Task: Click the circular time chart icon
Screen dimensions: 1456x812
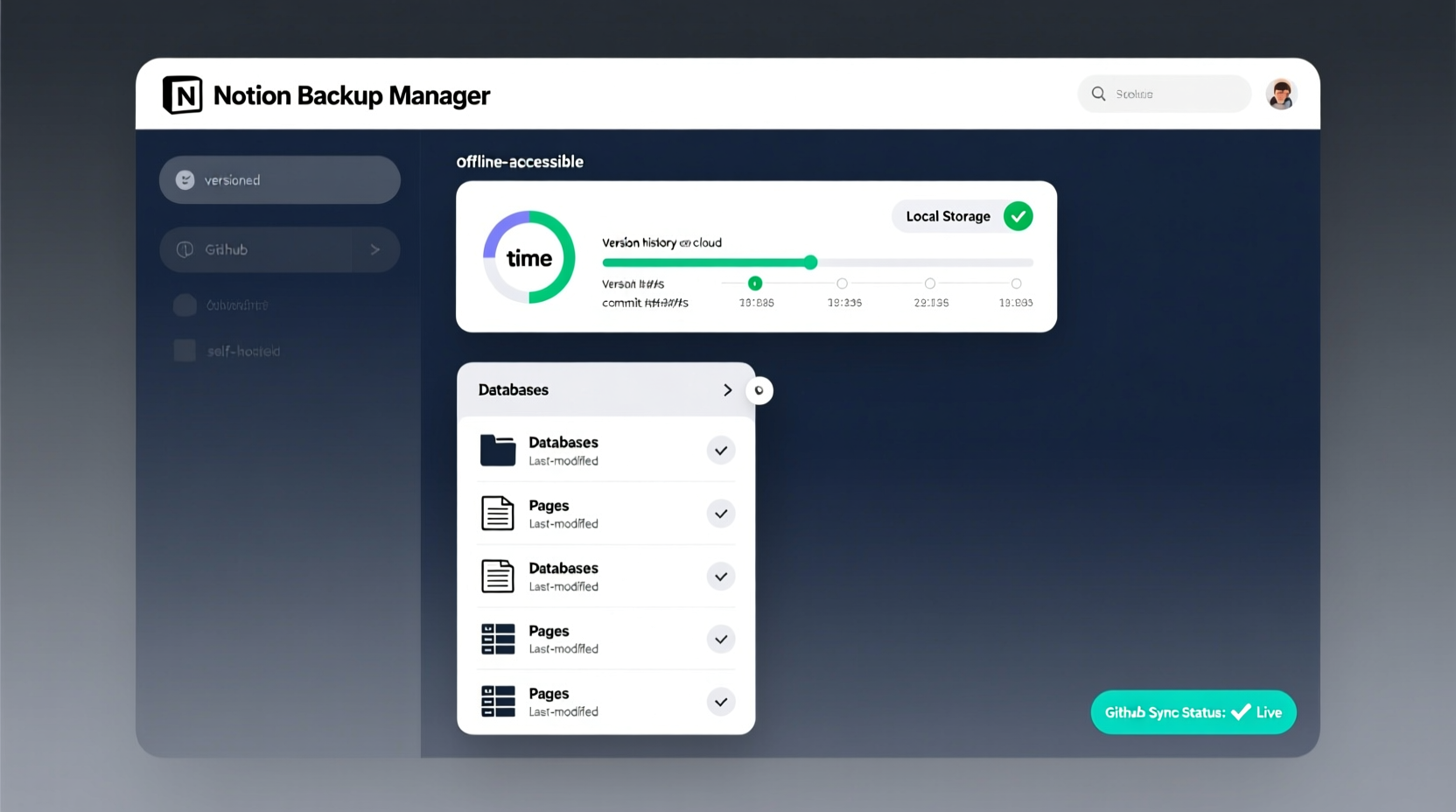Action: tap(528, 256)
